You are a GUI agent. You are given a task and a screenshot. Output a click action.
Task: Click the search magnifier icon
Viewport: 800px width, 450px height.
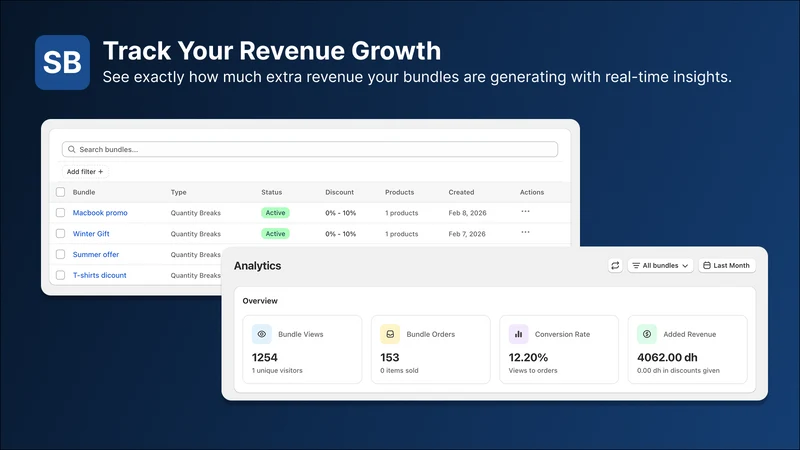[71, 149]
